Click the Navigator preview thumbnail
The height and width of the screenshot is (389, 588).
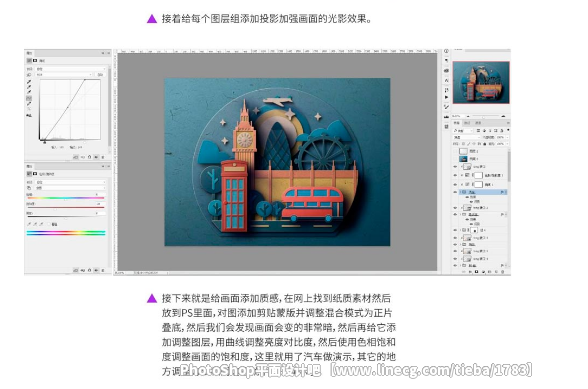click(481, 83)
